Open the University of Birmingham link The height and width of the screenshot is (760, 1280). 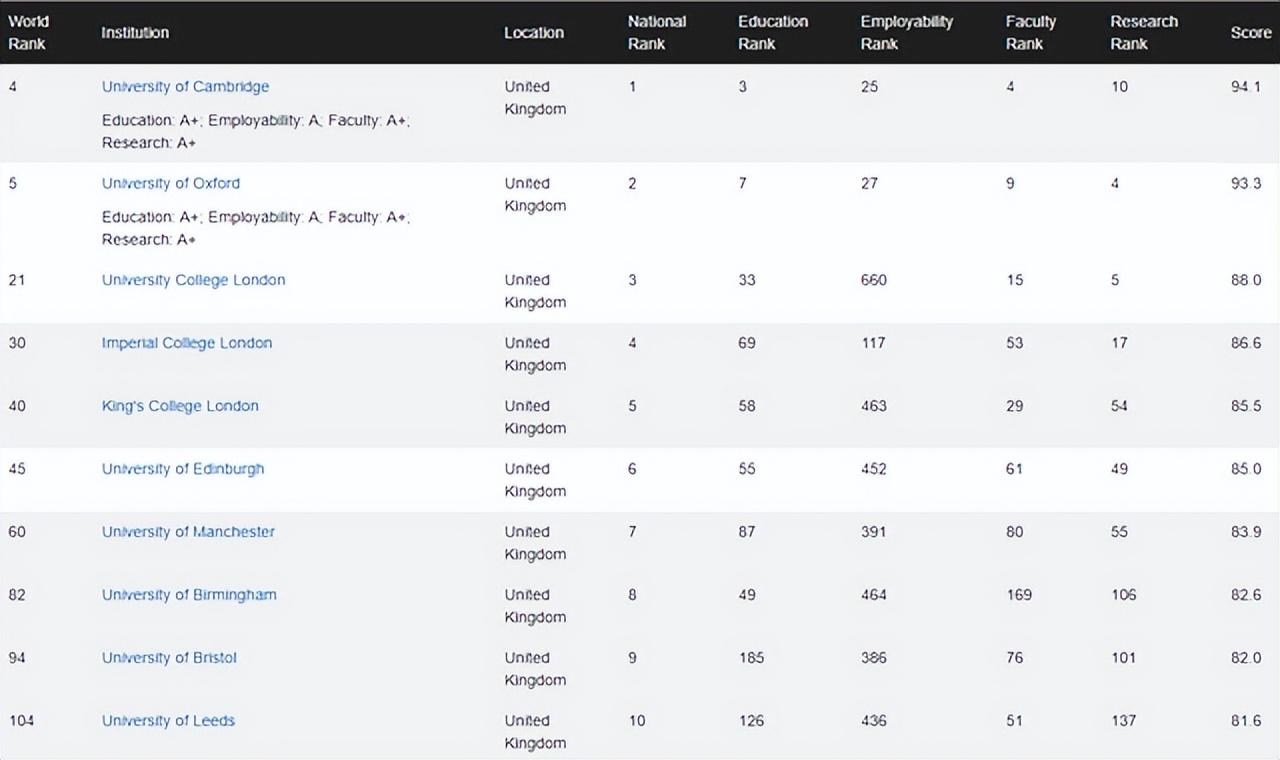click(189, 595)
